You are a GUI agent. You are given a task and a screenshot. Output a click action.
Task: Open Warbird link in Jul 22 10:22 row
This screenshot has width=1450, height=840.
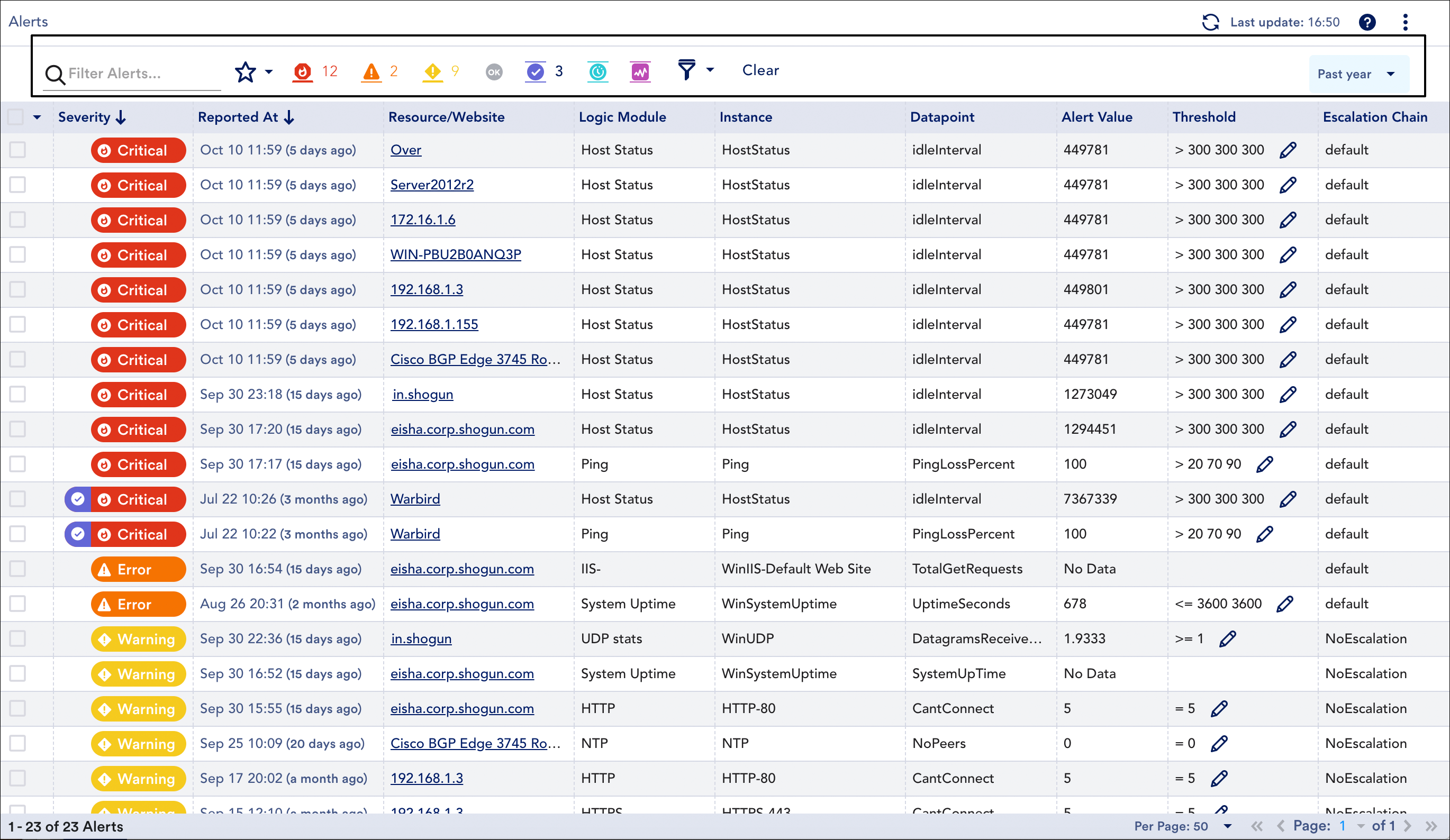415,534
